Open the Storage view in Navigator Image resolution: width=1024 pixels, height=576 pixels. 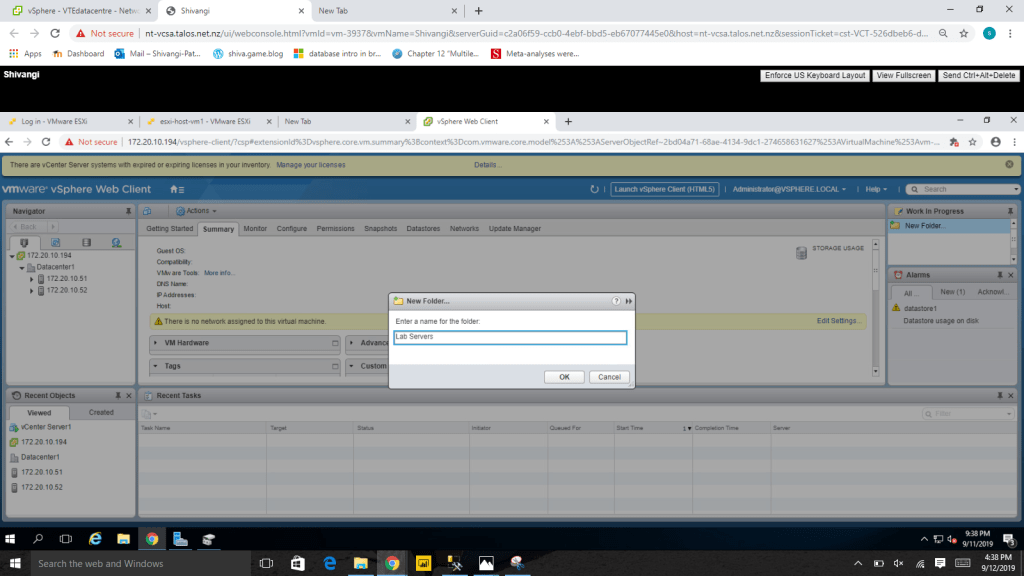(86, 242)
